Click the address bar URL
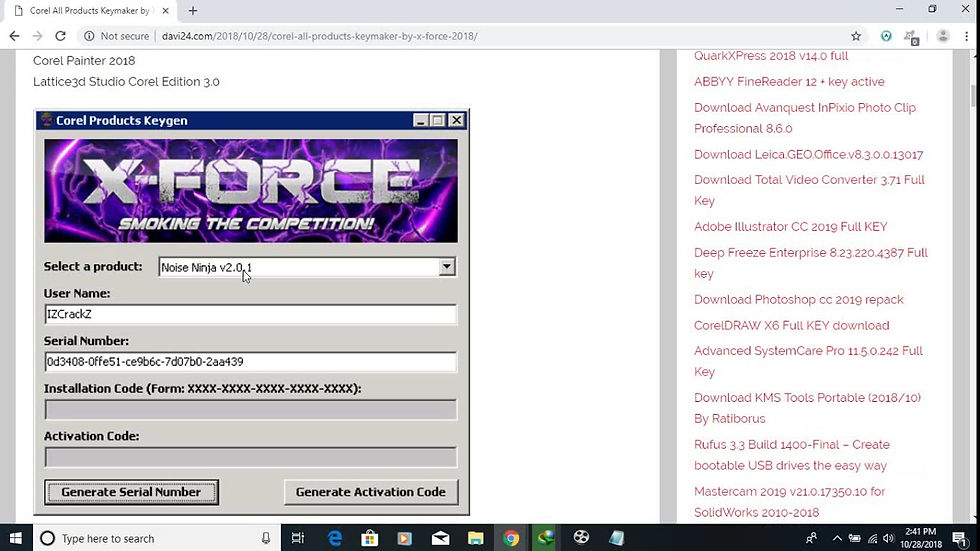Viewport: 980px width, 551px height. 319,36
